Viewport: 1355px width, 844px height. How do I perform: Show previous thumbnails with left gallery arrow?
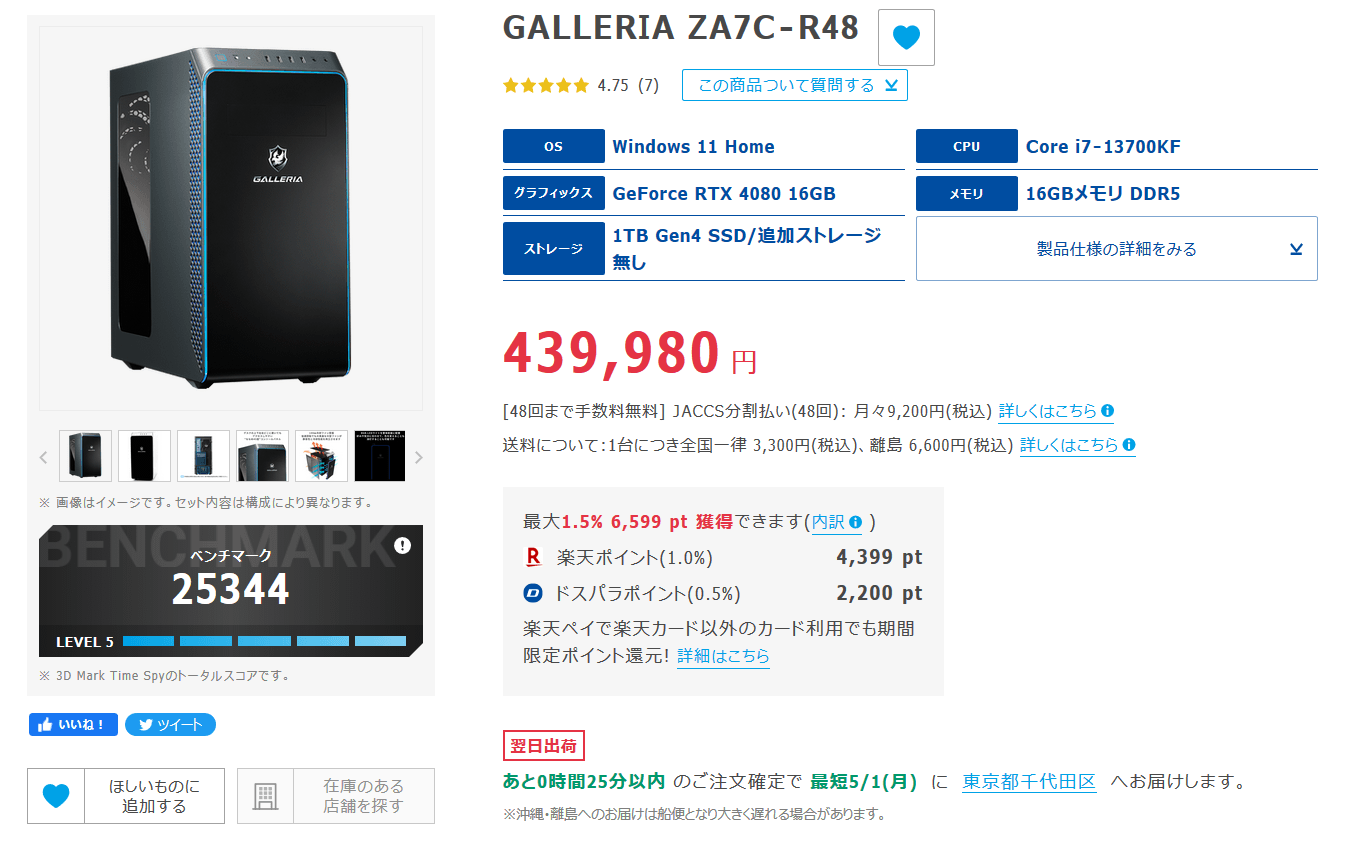coord(43,457)
